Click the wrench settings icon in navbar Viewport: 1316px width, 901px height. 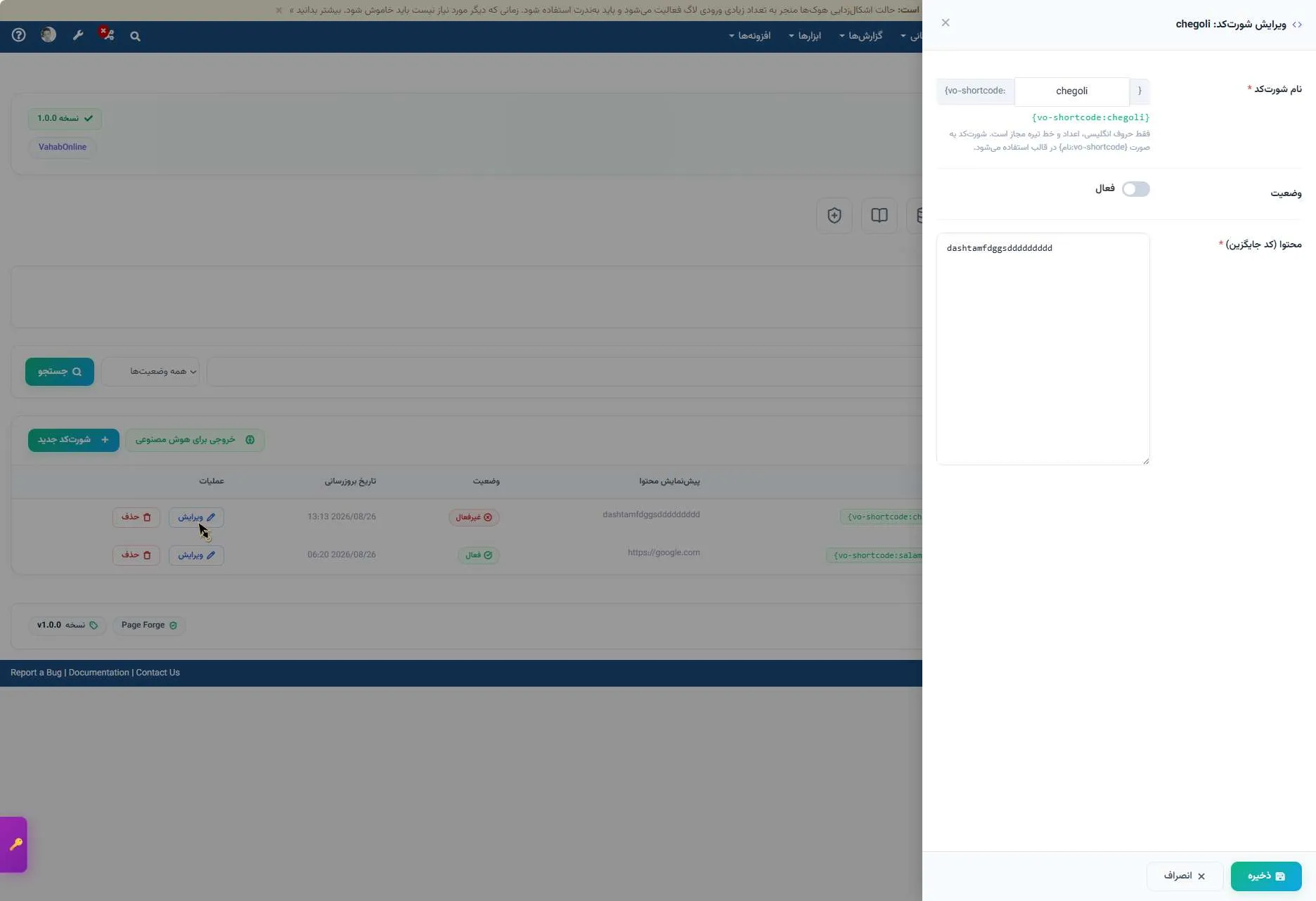(x=78, y=35)
